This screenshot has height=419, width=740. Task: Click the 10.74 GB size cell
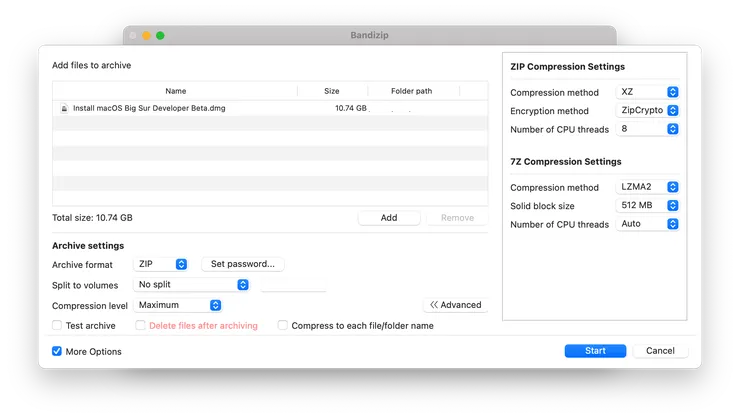point(351,109)
